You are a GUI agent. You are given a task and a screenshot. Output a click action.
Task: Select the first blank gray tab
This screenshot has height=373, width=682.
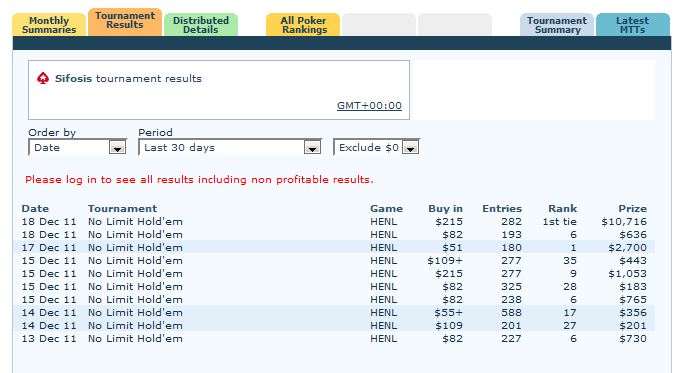pyautogui.click(x=379, y=25)
